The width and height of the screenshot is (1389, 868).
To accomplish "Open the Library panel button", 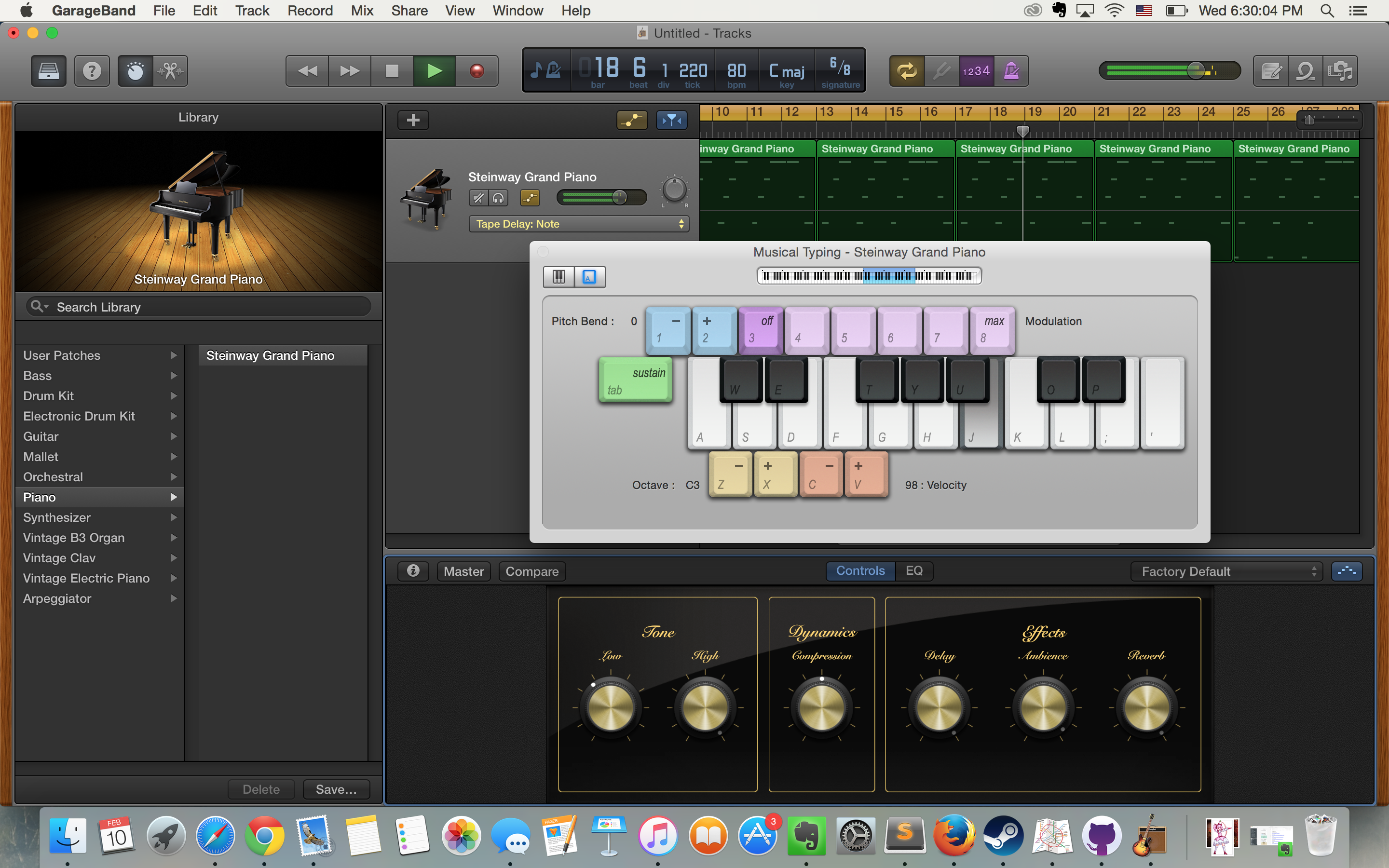I will (48, 71).
